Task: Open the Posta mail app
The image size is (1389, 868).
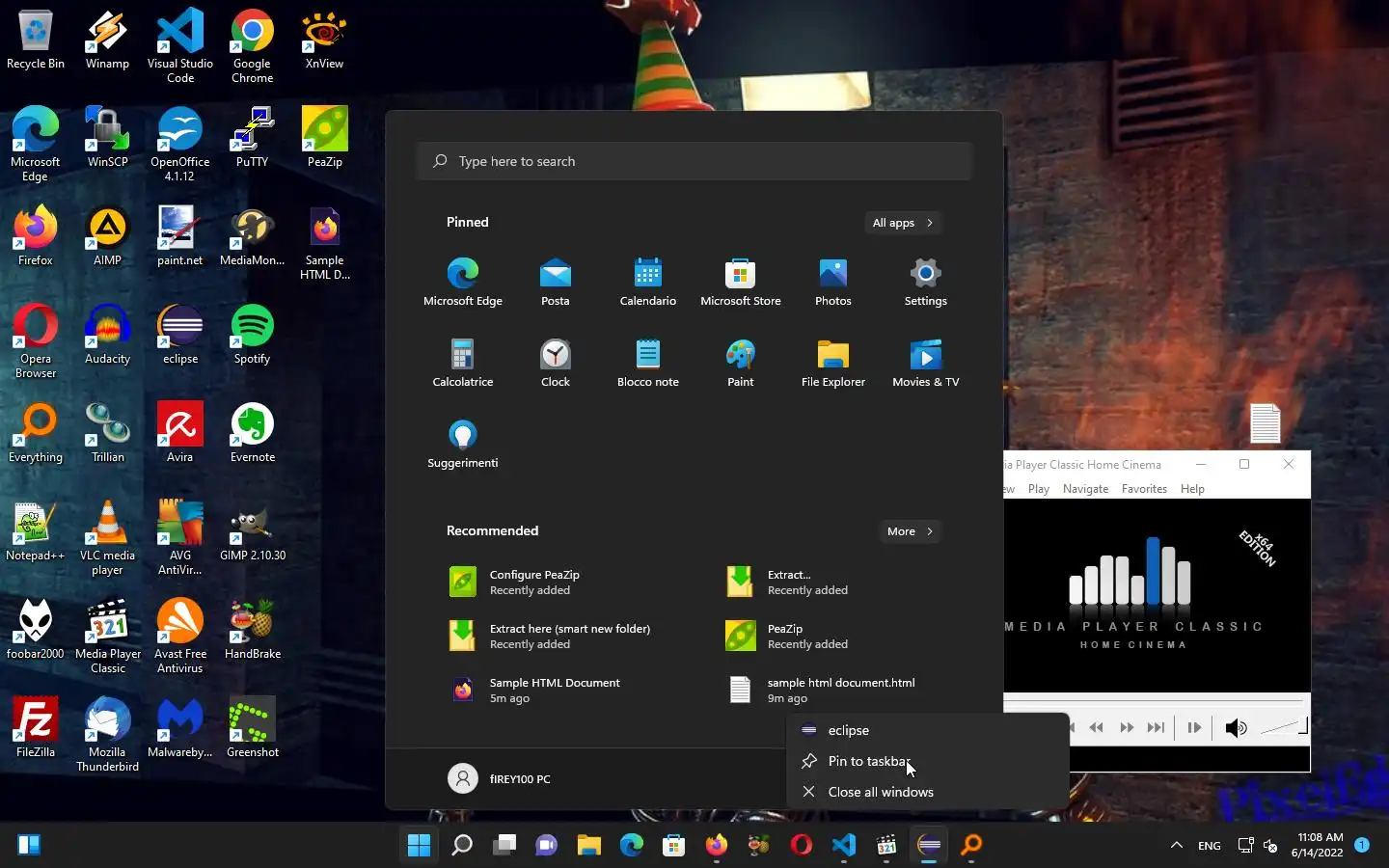Action: pos(556,282)
